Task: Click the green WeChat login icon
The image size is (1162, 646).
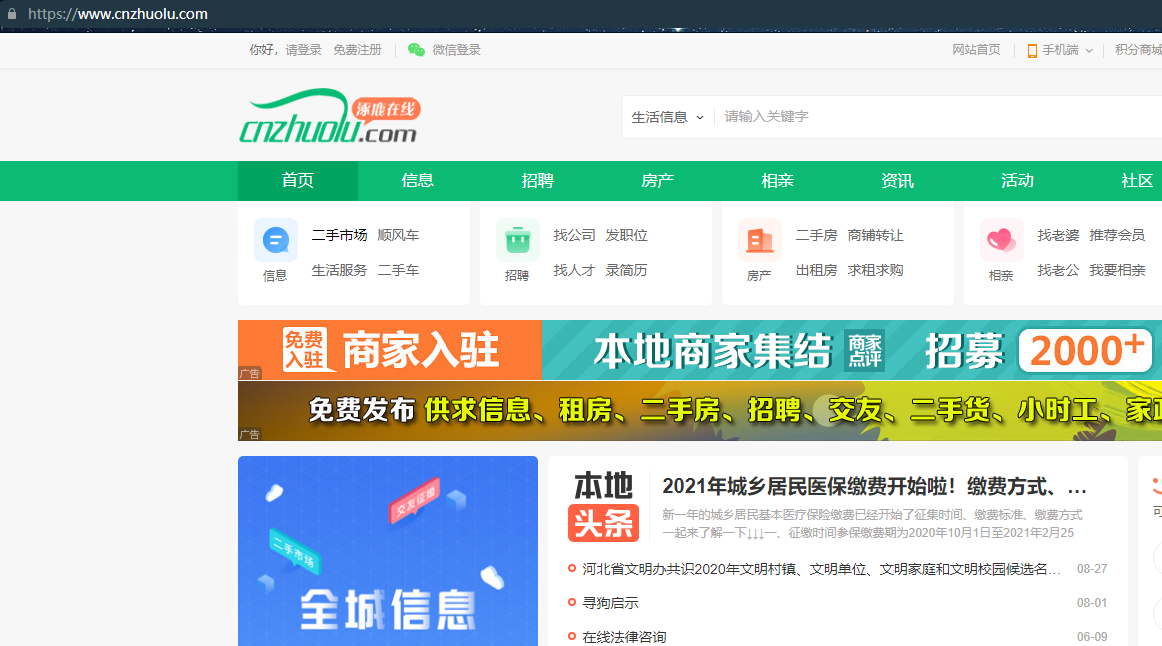Action: pos(416,50)
